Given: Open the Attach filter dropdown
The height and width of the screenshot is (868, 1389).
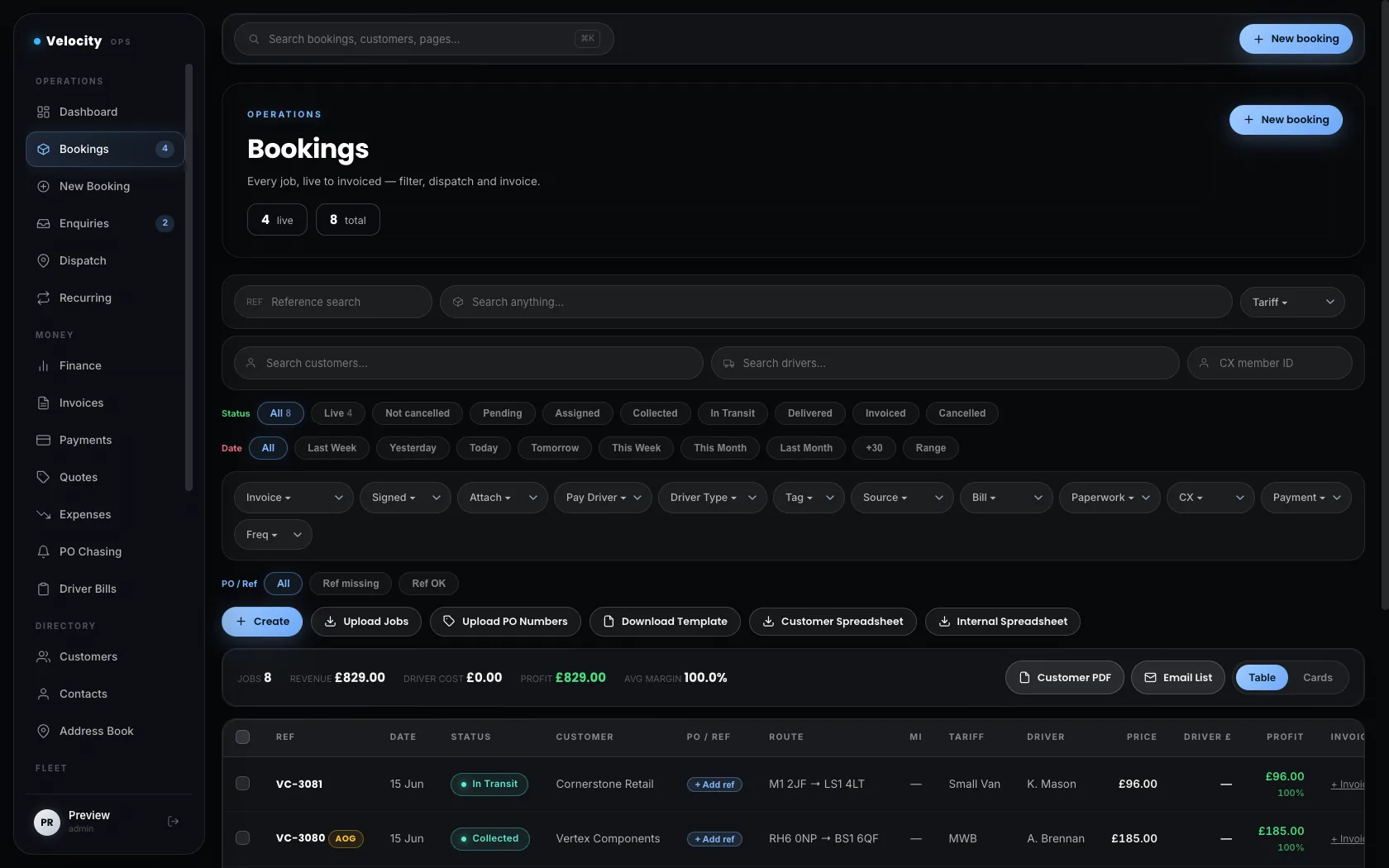Looking at the screenshot, I should point(503,497).
